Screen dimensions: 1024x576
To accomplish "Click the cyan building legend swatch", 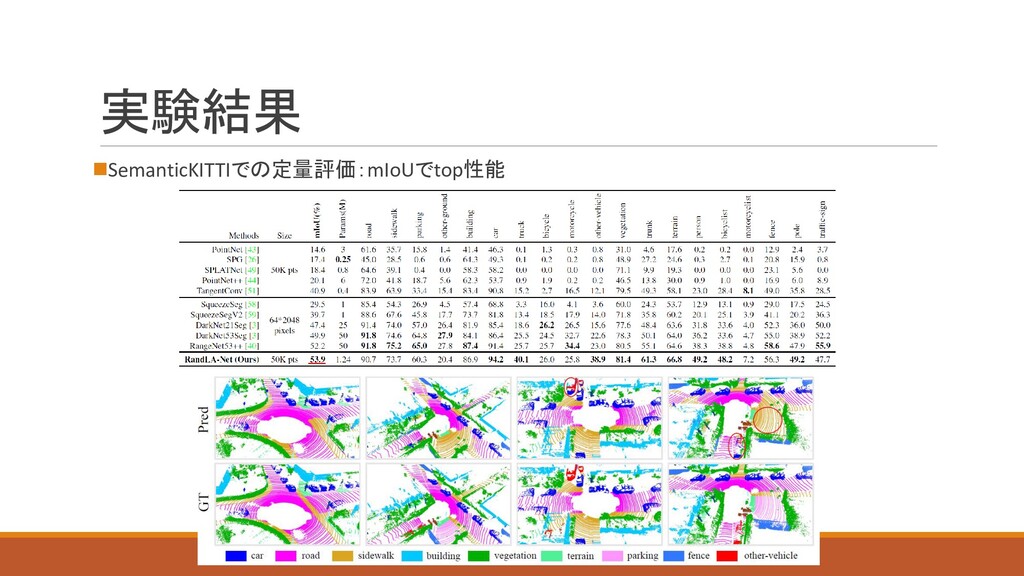I will point(411,556).
